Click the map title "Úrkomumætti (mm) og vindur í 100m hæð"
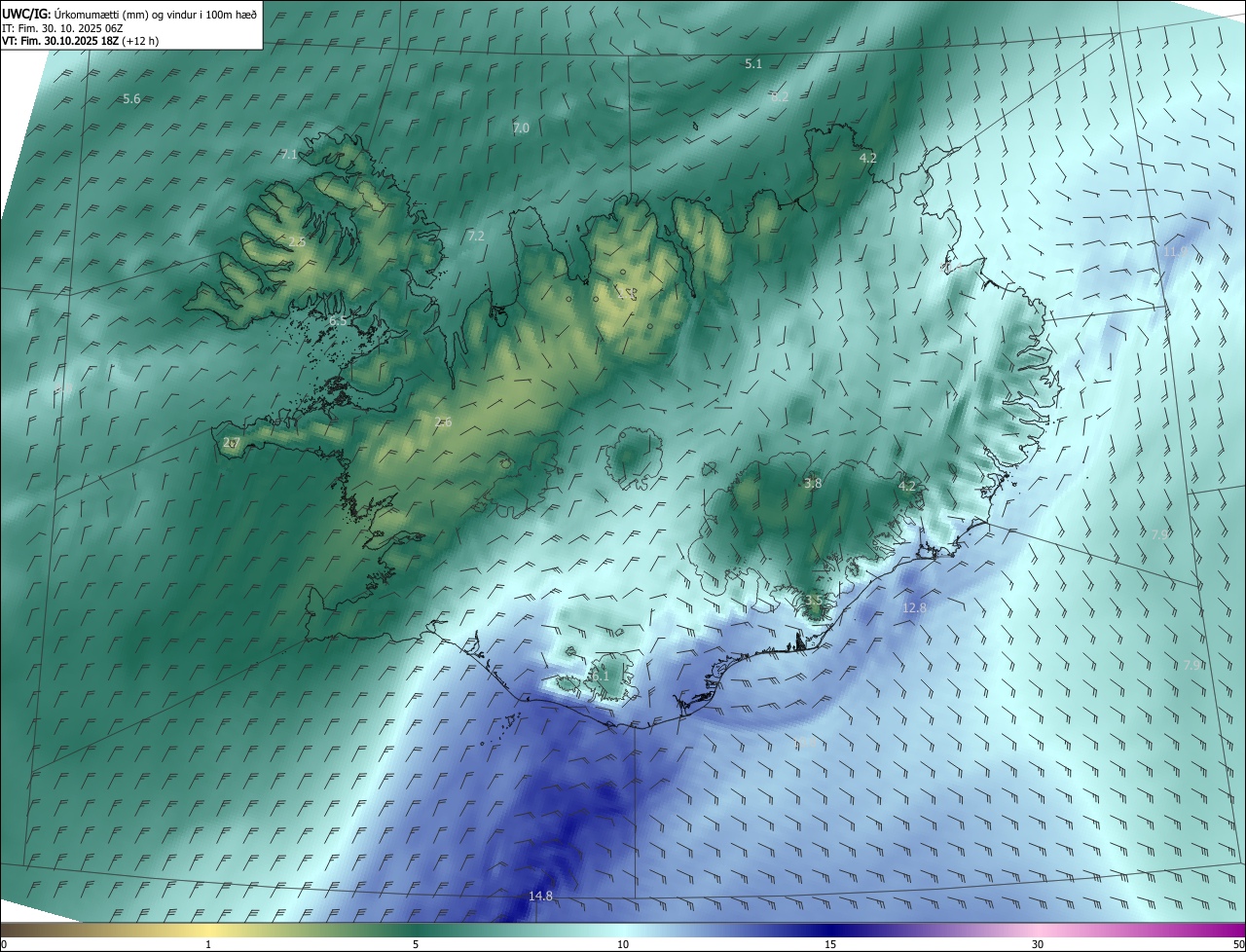This screenshot has width=1246, height=952. coord(156,15)
